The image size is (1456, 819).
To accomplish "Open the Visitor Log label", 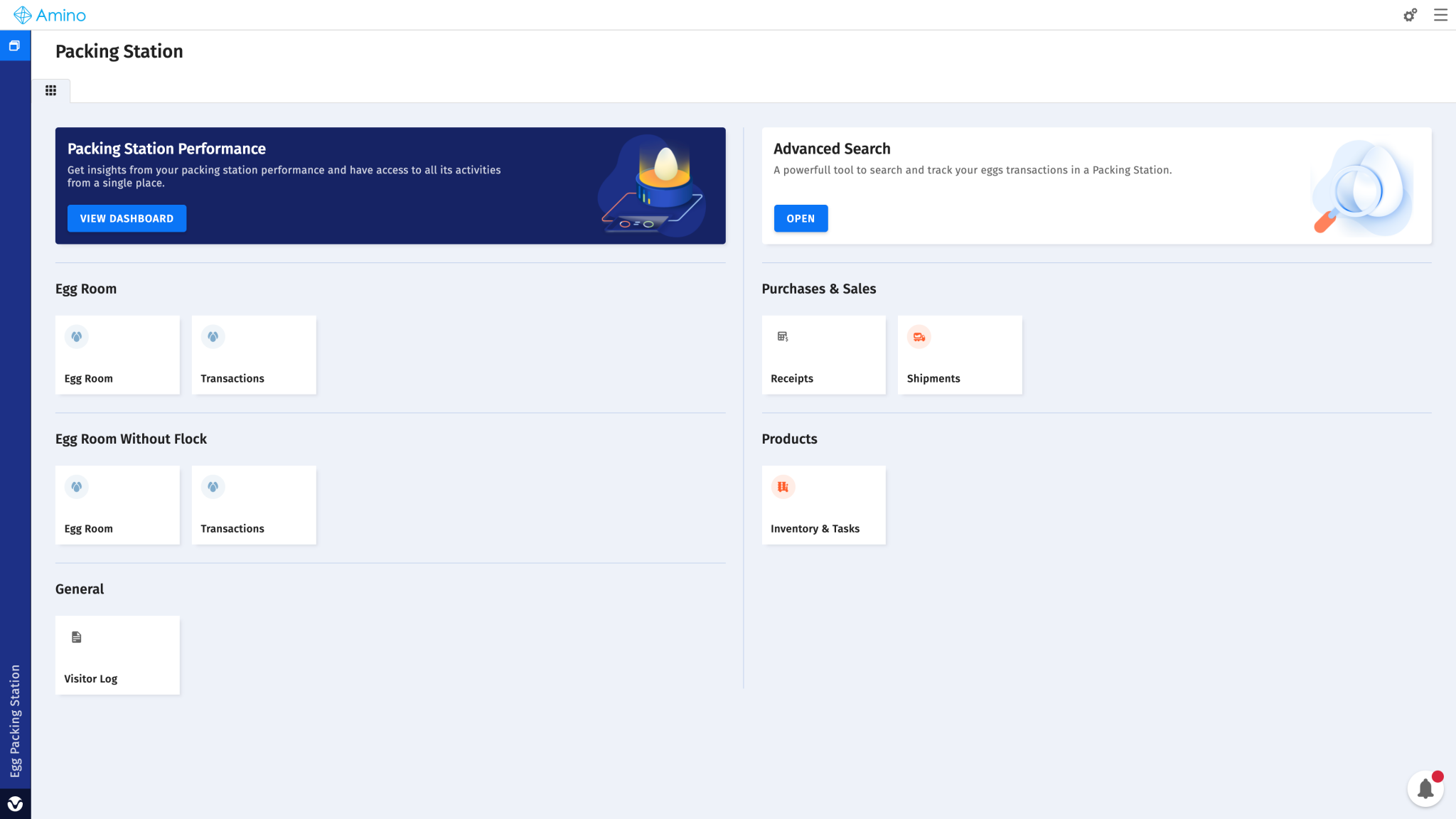I will [x=91, y=678].
